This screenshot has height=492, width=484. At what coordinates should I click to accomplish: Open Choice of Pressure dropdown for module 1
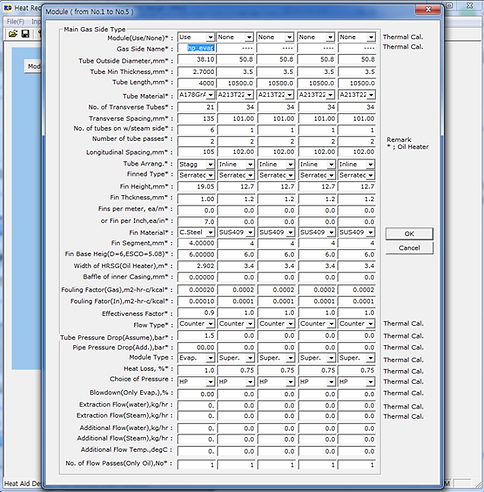tap(210, 382)
